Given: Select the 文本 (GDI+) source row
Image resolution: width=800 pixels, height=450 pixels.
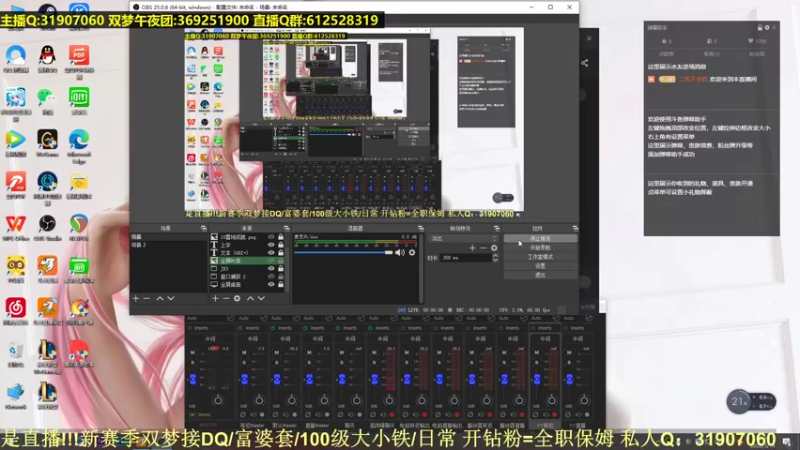Looking at the screenshot, I should tap(247, 253).
